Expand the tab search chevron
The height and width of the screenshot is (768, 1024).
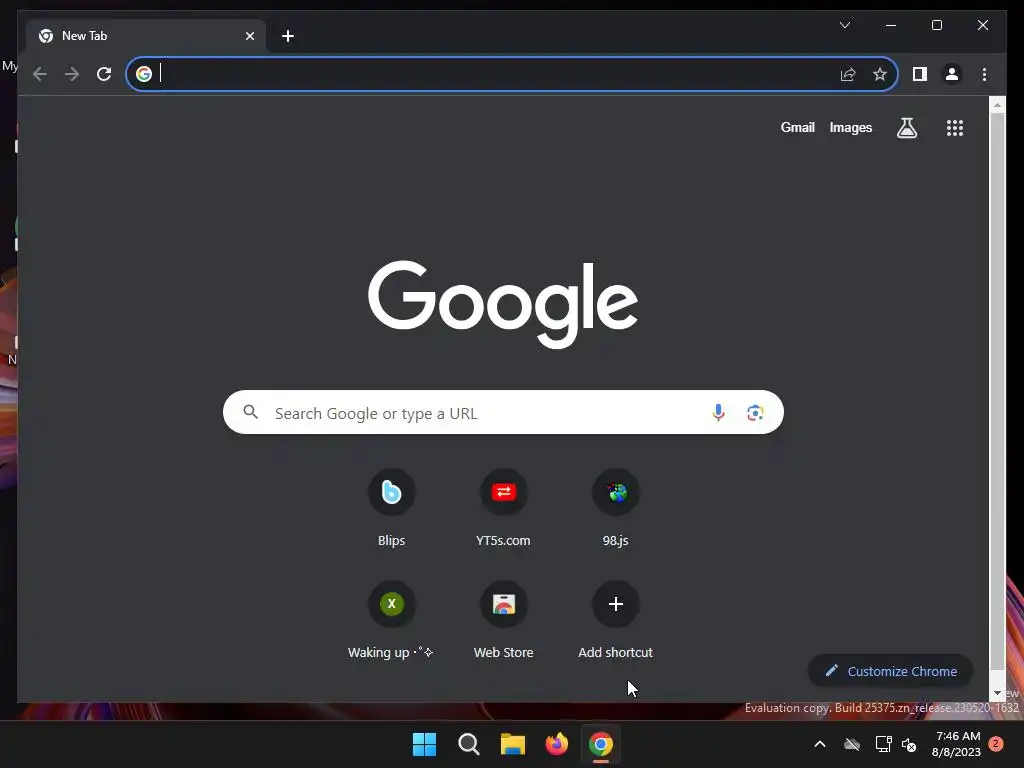coord(844,25)
